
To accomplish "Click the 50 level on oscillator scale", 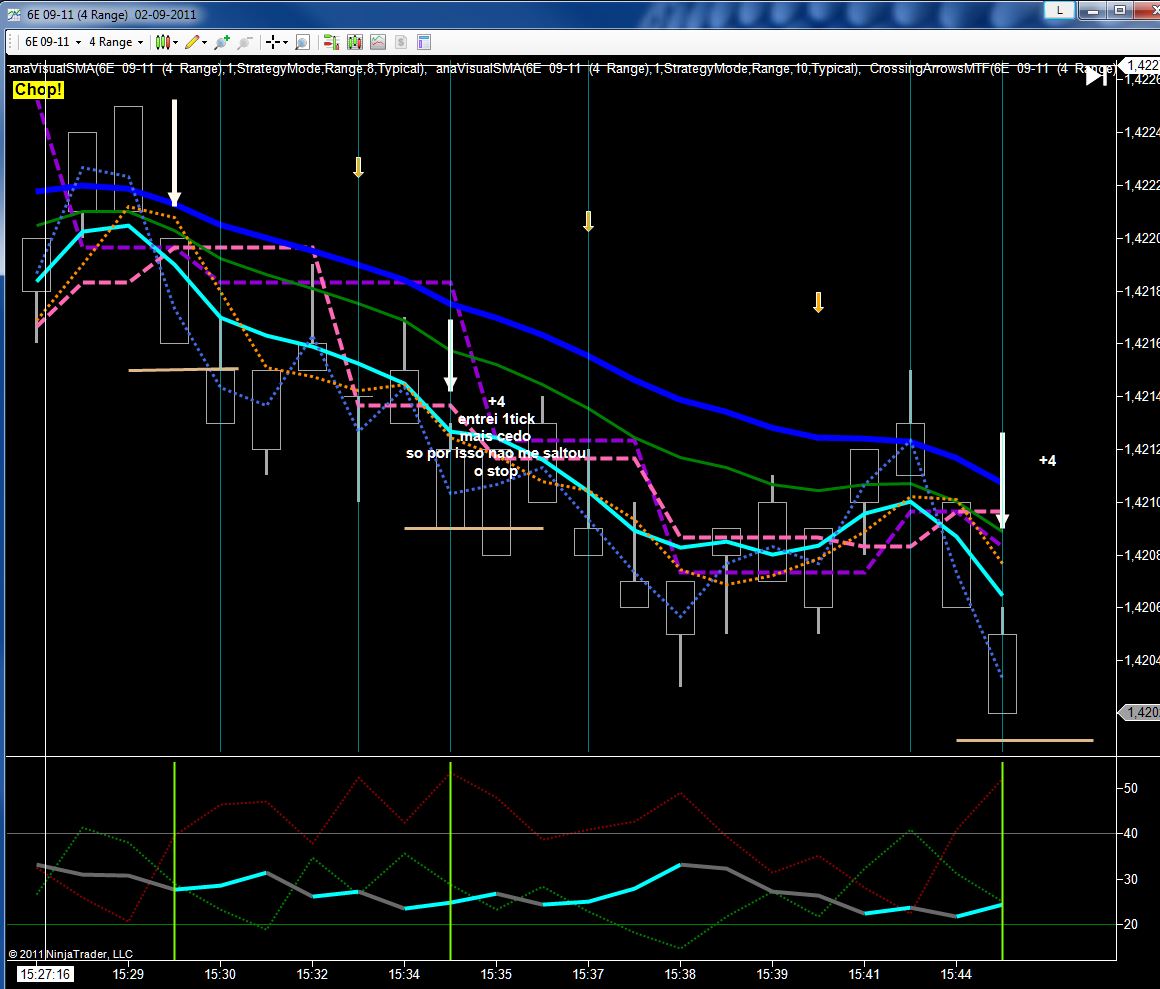I will pyautogui.click(x=1130, y=788).
